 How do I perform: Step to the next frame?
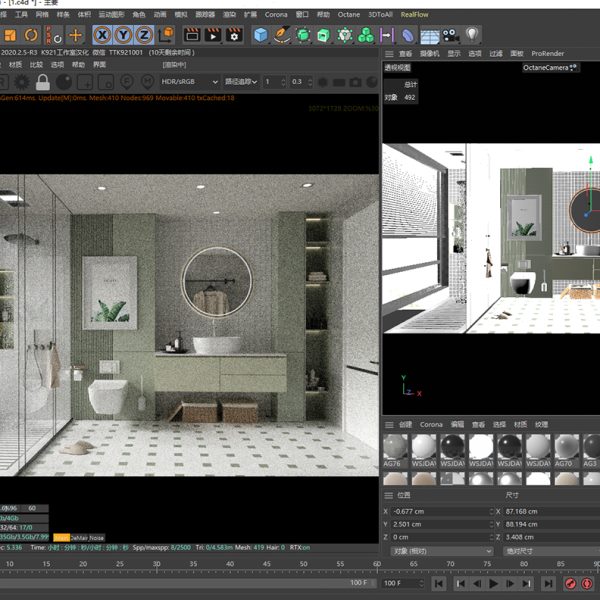[x=510, y=584]
